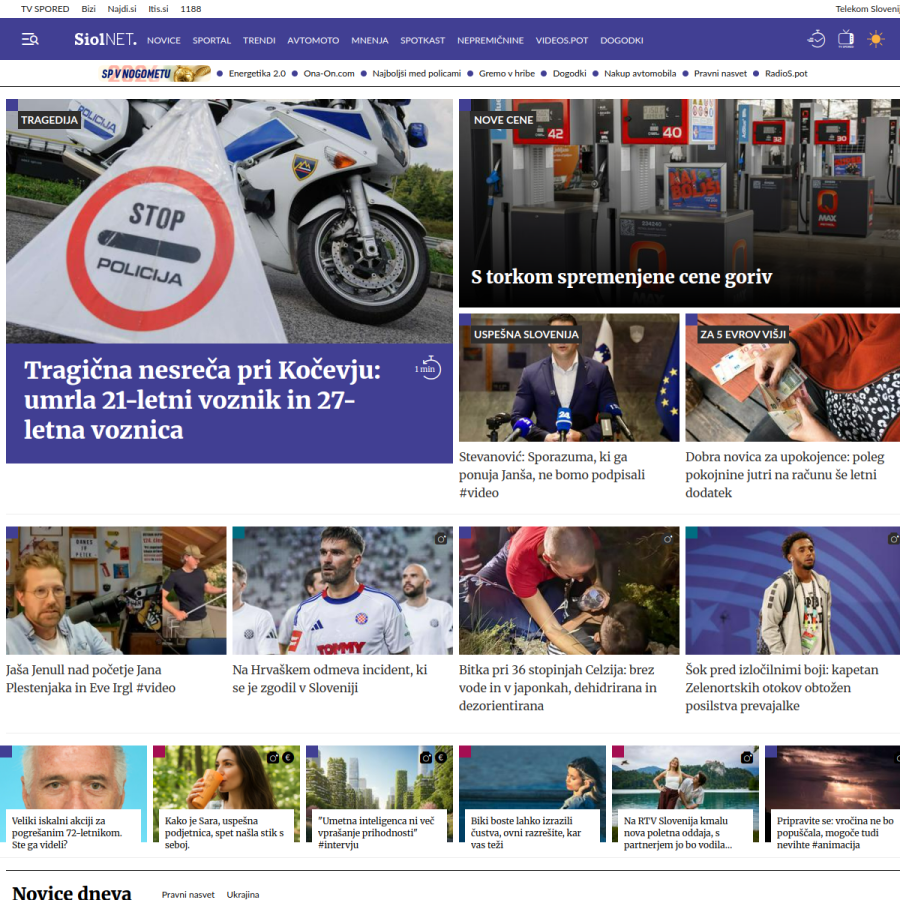Open Zelenortski kapetan player thumbnail
Viewport: 900px width, 900px height.
point(793,591)
